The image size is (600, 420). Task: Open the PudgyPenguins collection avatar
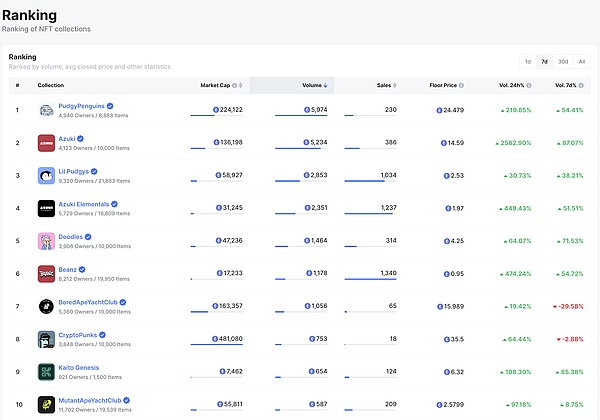pos(46,110)
